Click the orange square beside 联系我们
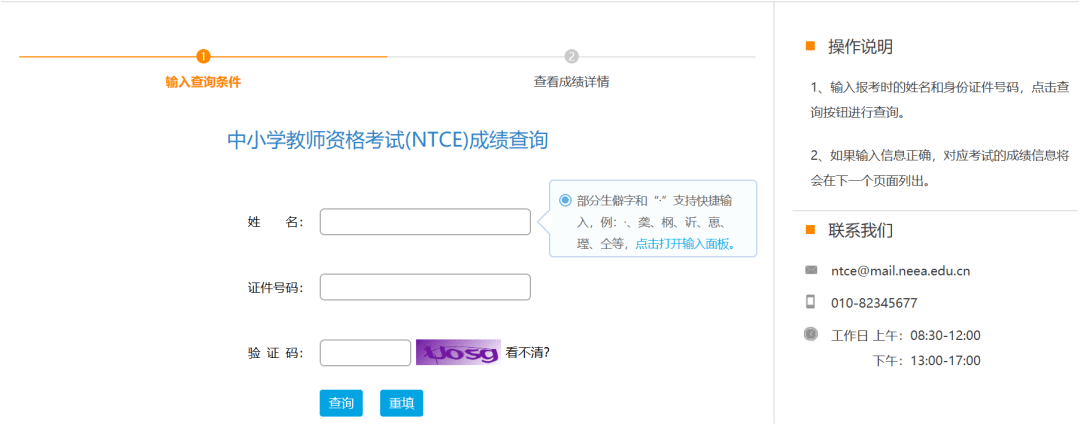Viewport: 1080px width, 425px height. [x=811, y=230]
